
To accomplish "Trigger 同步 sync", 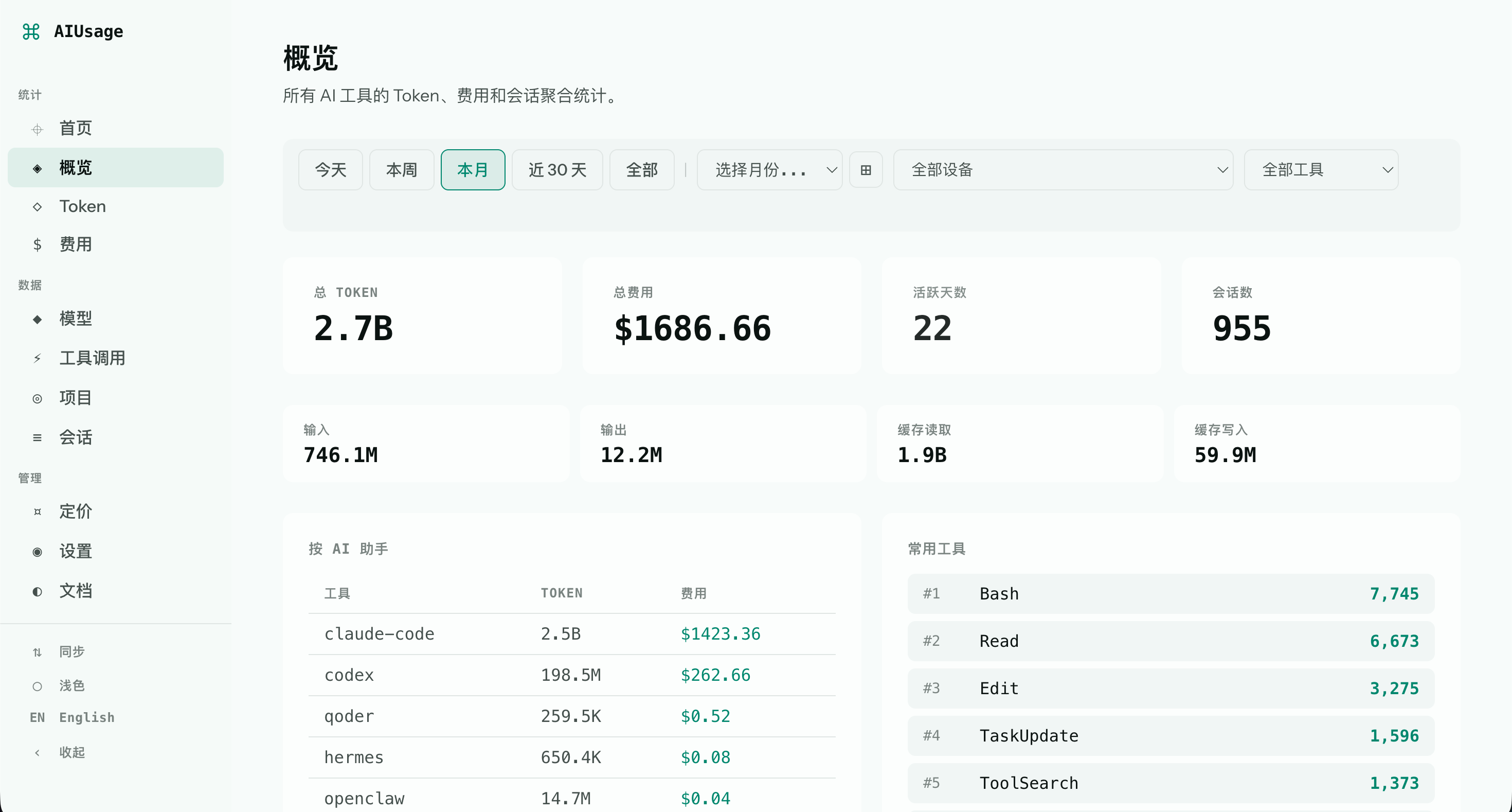I will 116,652.
